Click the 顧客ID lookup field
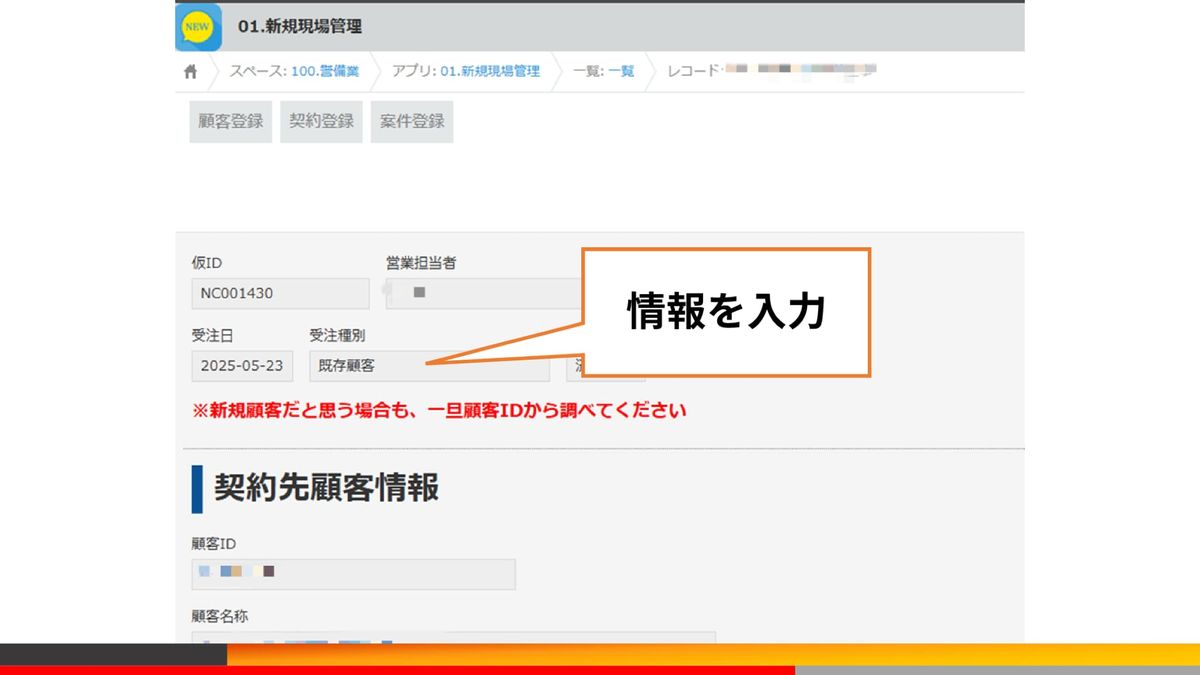 click(x=353, y=574)
